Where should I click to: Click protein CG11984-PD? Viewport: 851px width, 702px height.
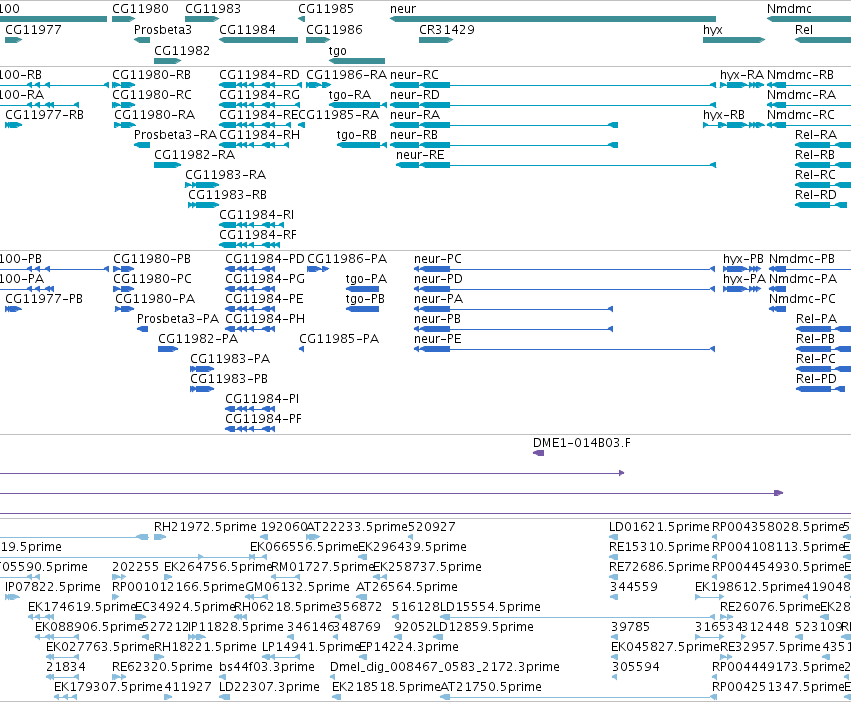(x=265, y=258)
